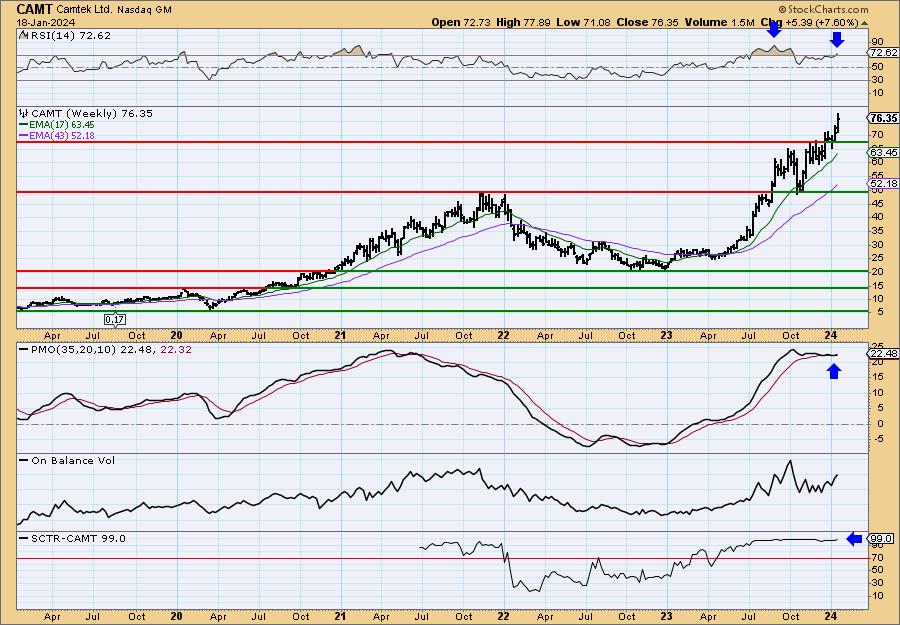Click the 22.48 PMO value tag on right axis
900x625 pixels.
883,354
